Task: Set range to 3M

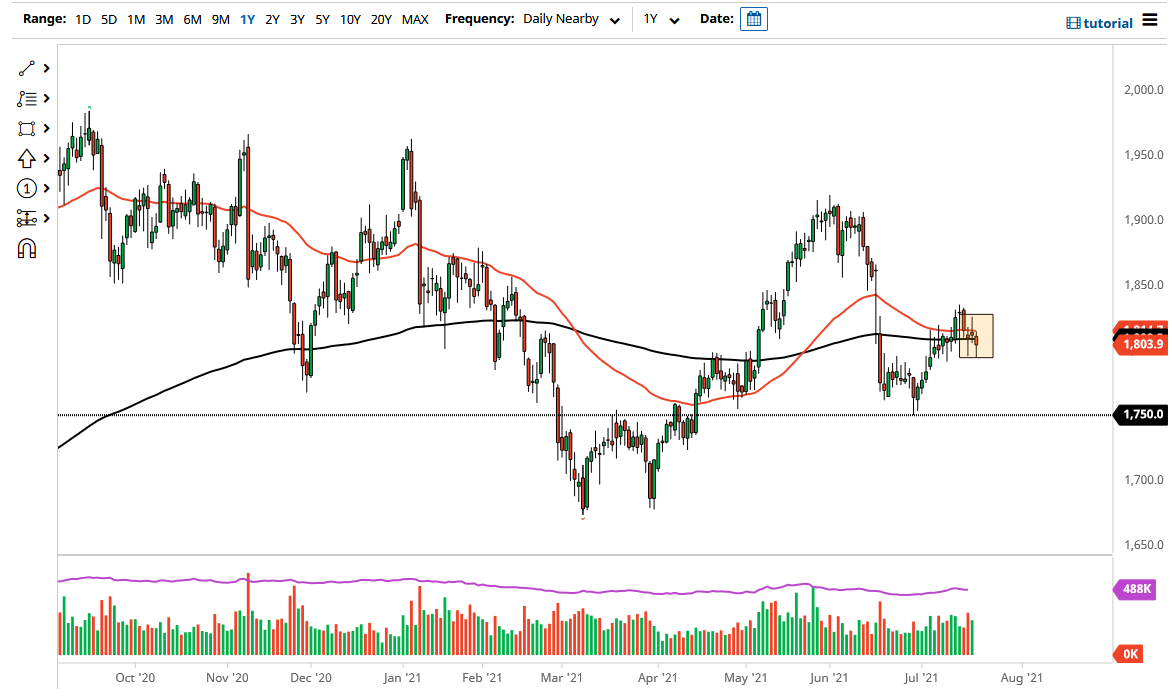Action: click(164, 19)
